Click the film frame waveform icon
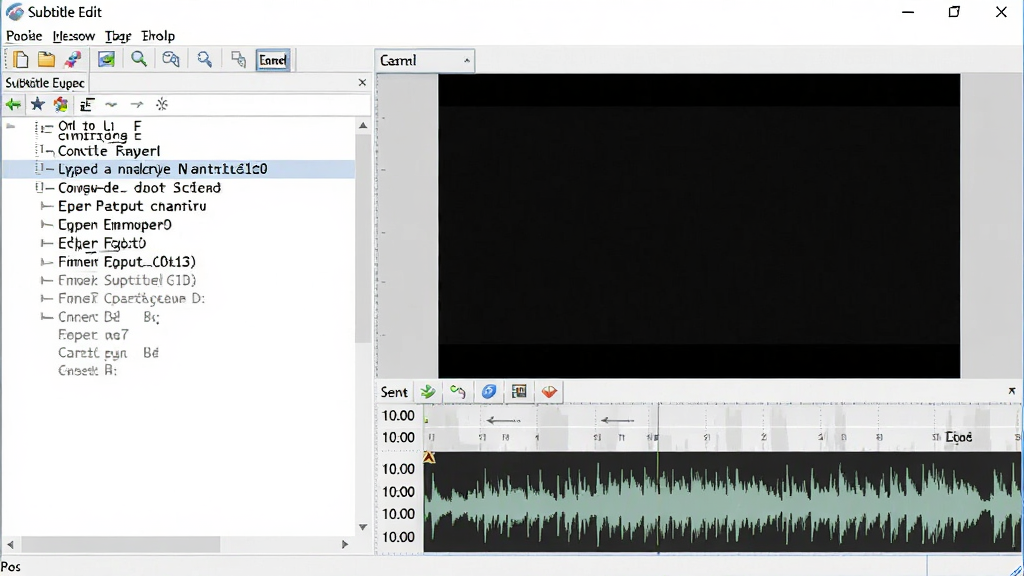The width and height of the screenshot is (1024, 576). coord(519,392)
